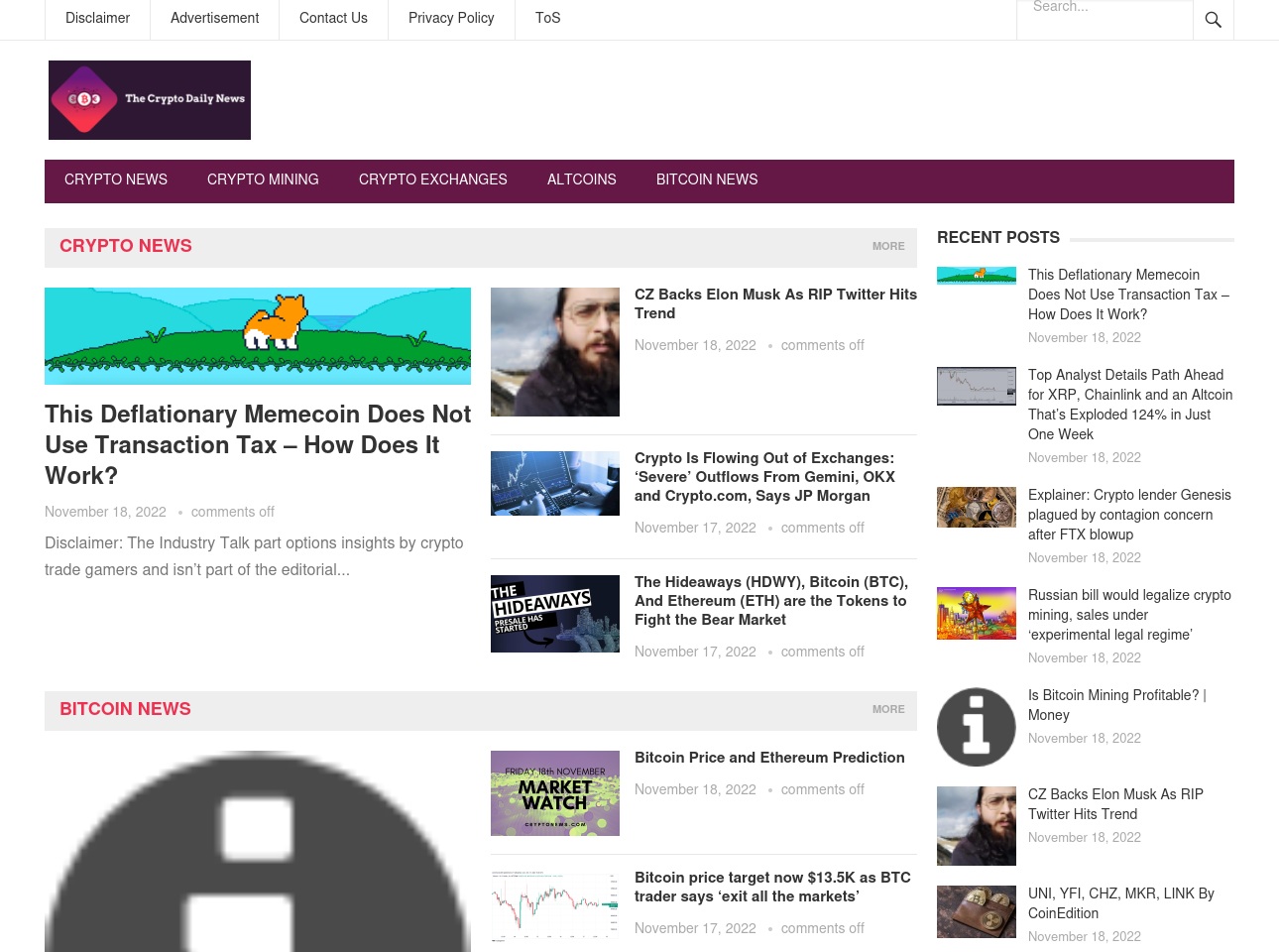
Task: Click the Search input field
Action: (1105, 19)
